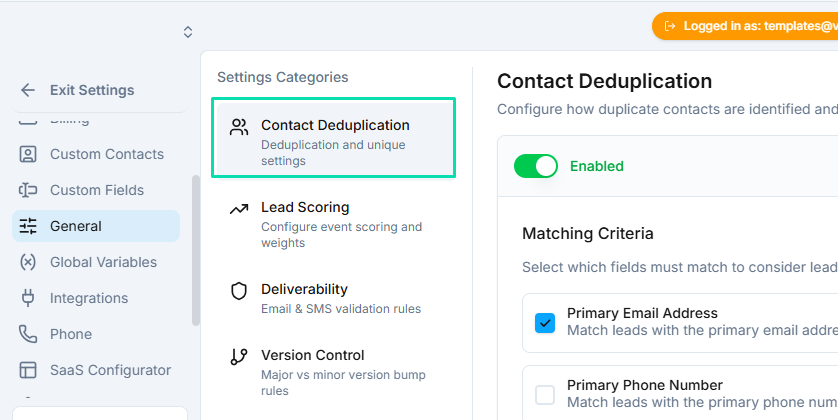Go to Global Variables settings
This screenshot has height=420, width=838.
click(96, 262)
